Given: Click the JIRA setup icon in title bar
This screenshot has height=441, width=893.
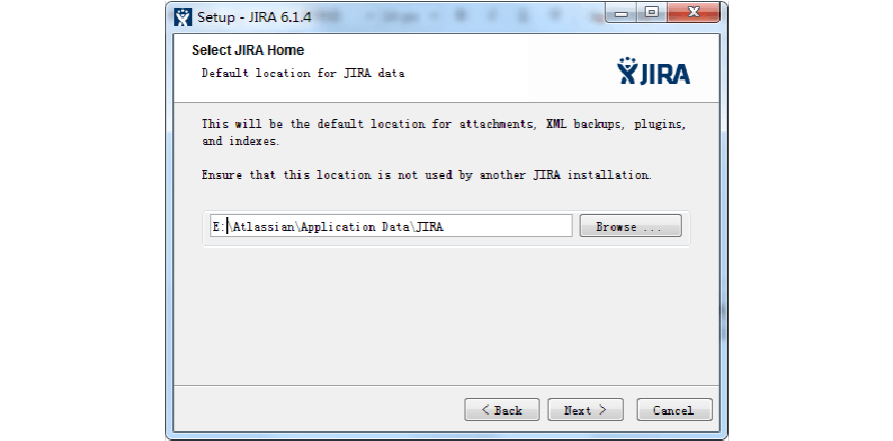Looking at the screenshot, I should tap(183, 16).
